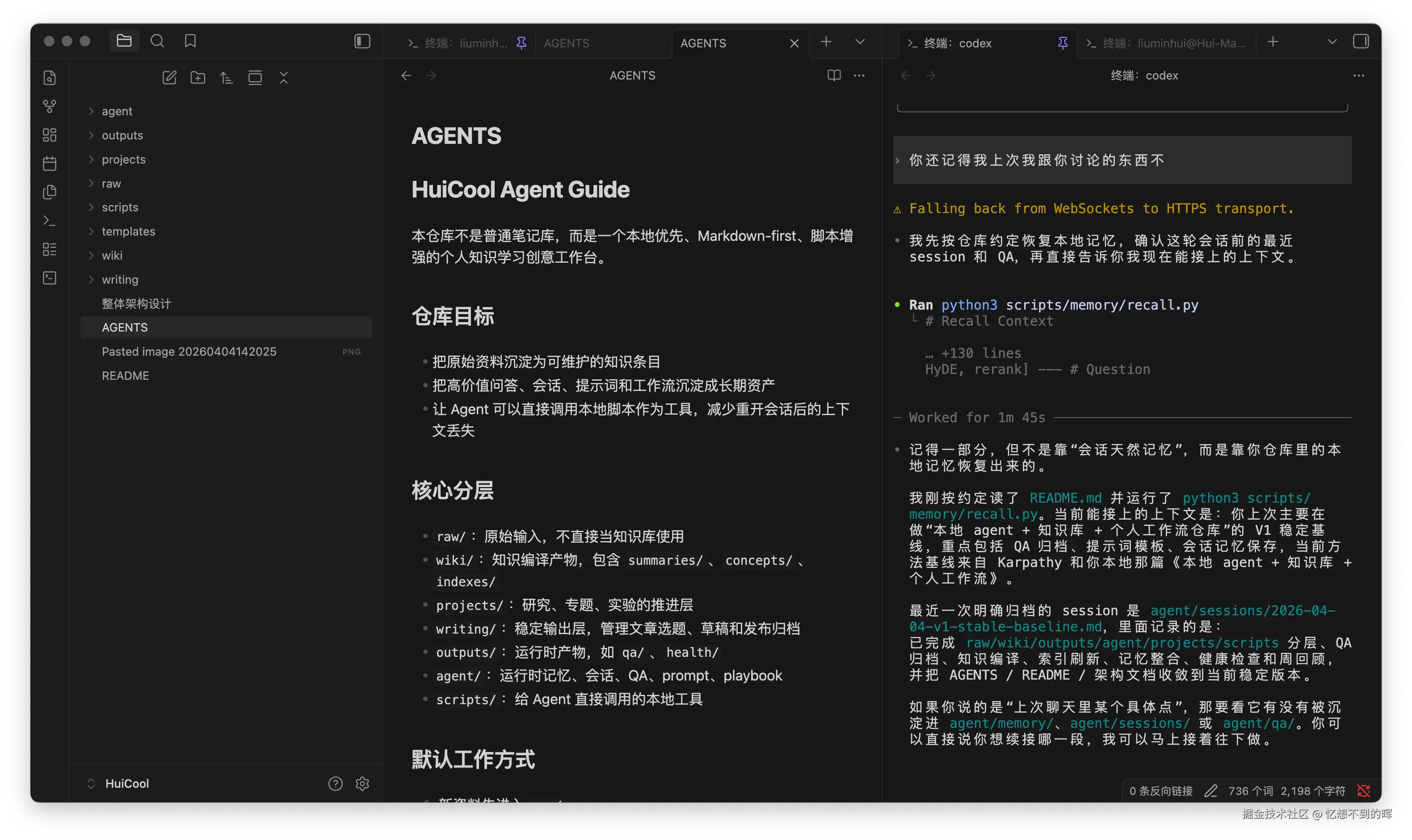
Task: Open tab list dropdown in right pane
Action: tap(1332, 41)
